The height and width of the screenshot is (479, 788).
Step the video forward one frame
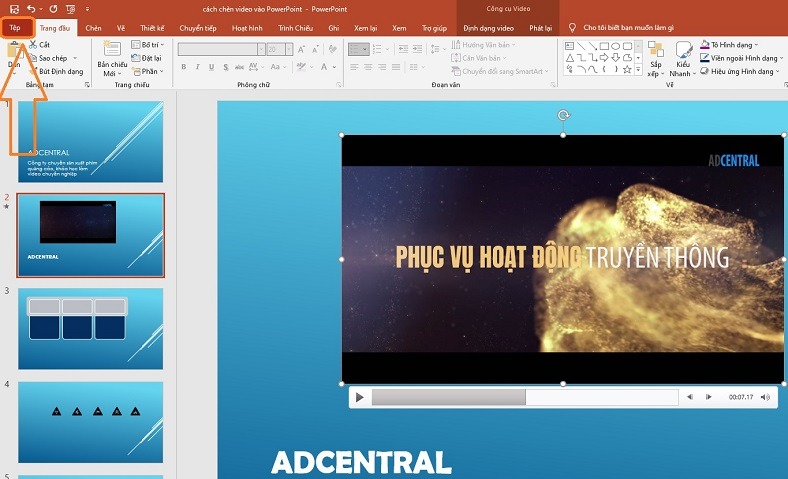[x=709, y=397]
